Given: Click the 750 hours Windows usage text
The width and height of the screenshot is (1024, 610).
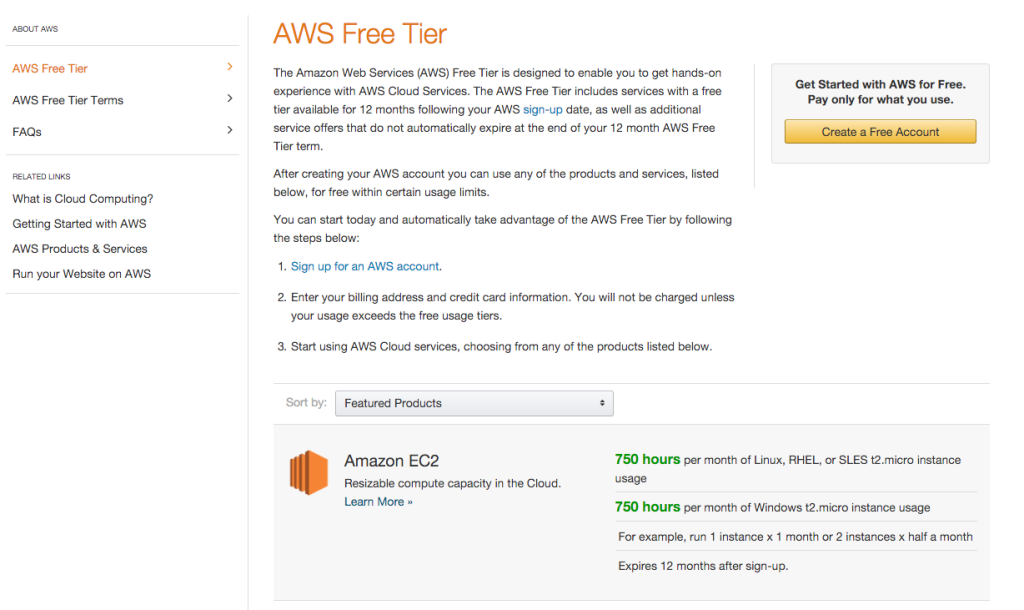Looking at the screenshot, I should pos(648,507).
